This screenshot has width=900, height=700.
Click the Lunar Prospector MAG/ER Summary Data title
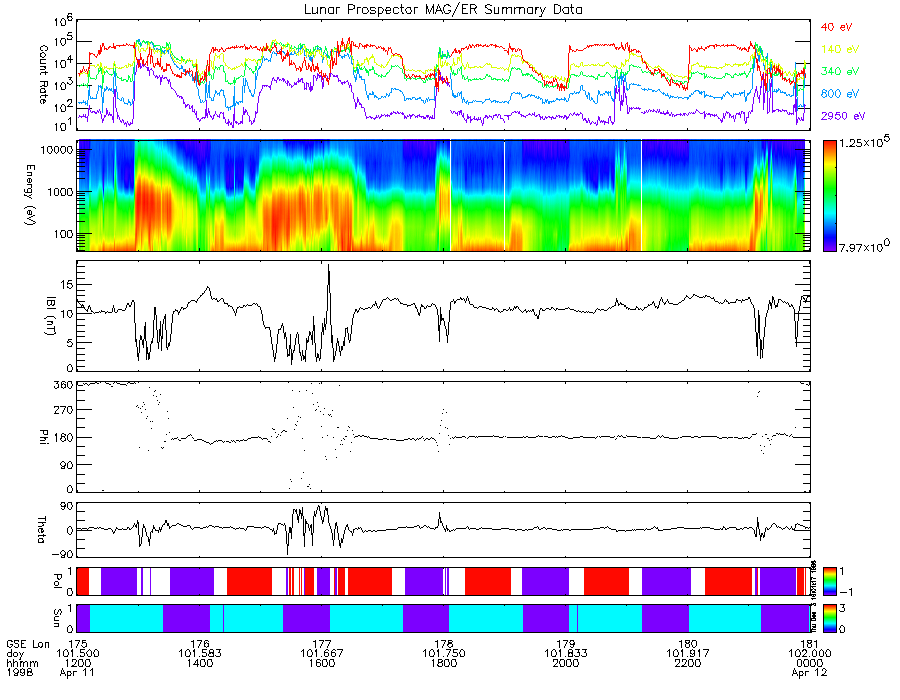pyautogui.click(x=443, y=10)
